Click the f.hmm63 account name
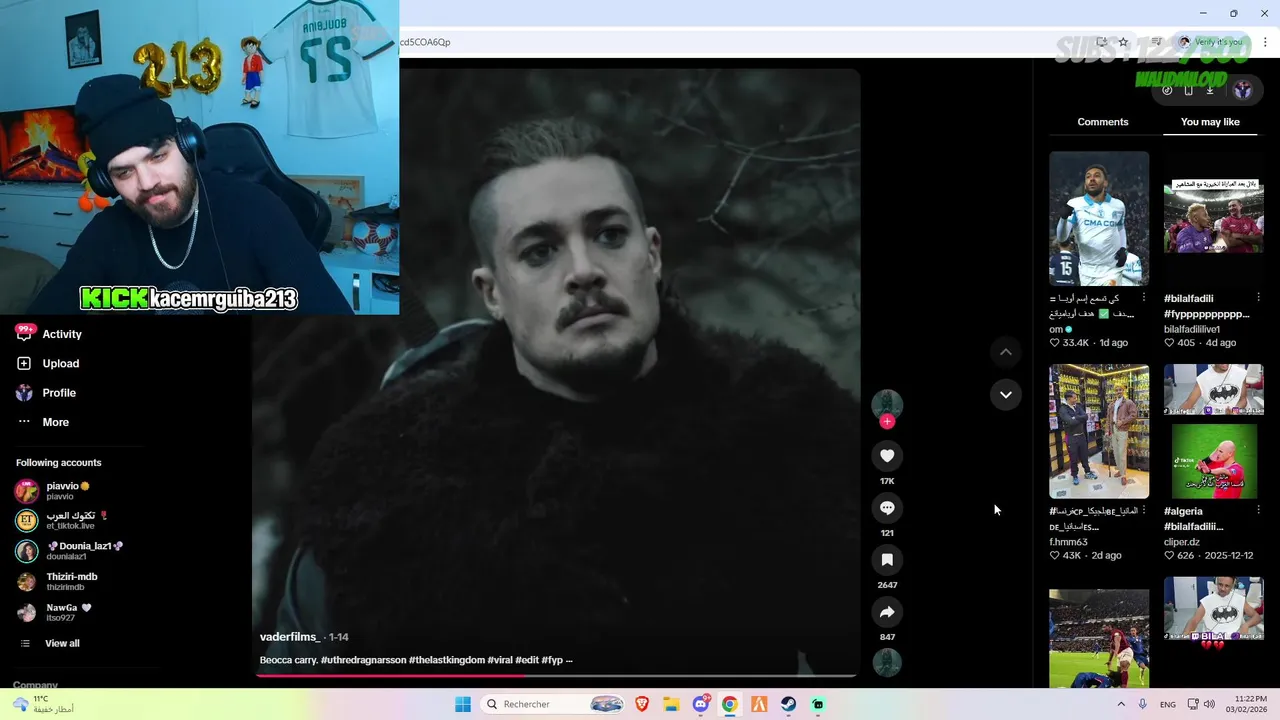Viewport: 1280px width, 720px height. click(1068, 542)
